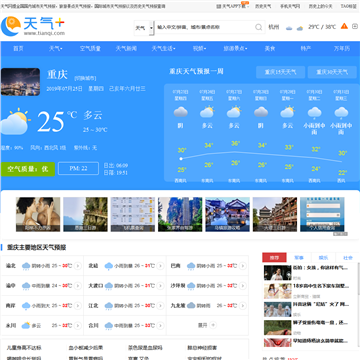Expand the 旅游景点 navigation menu
This screenshot has height=360, width=360.
pos(235,49)
